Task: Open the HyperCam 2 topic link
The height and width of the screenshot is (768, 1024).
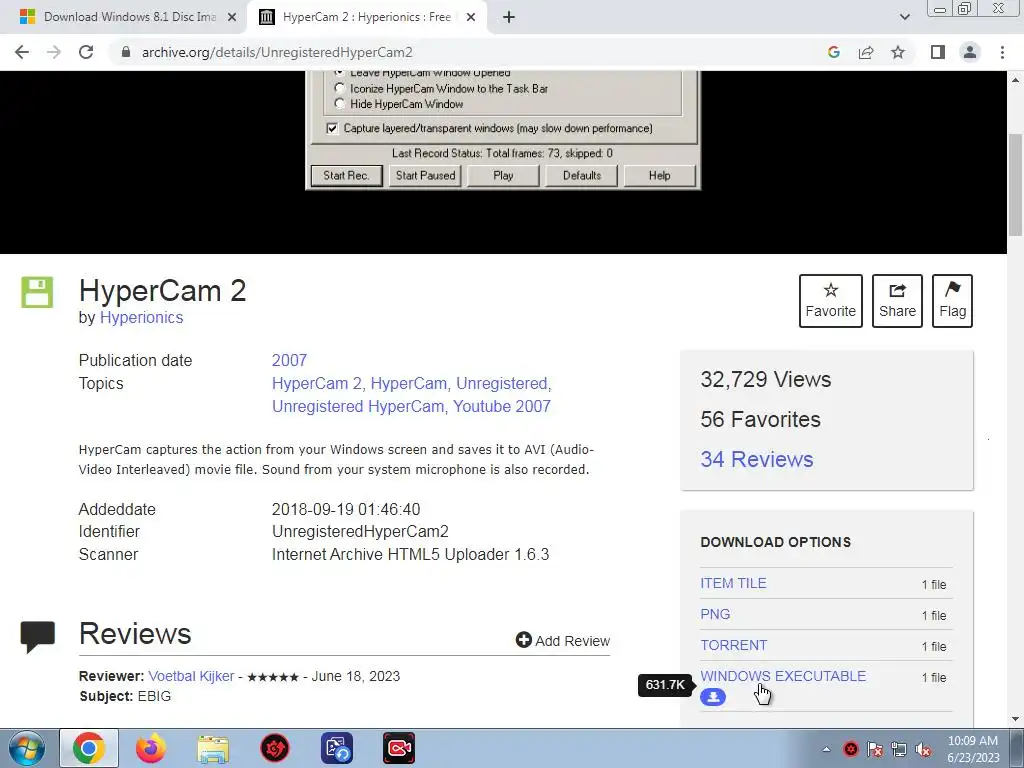Action: (317, 383)
